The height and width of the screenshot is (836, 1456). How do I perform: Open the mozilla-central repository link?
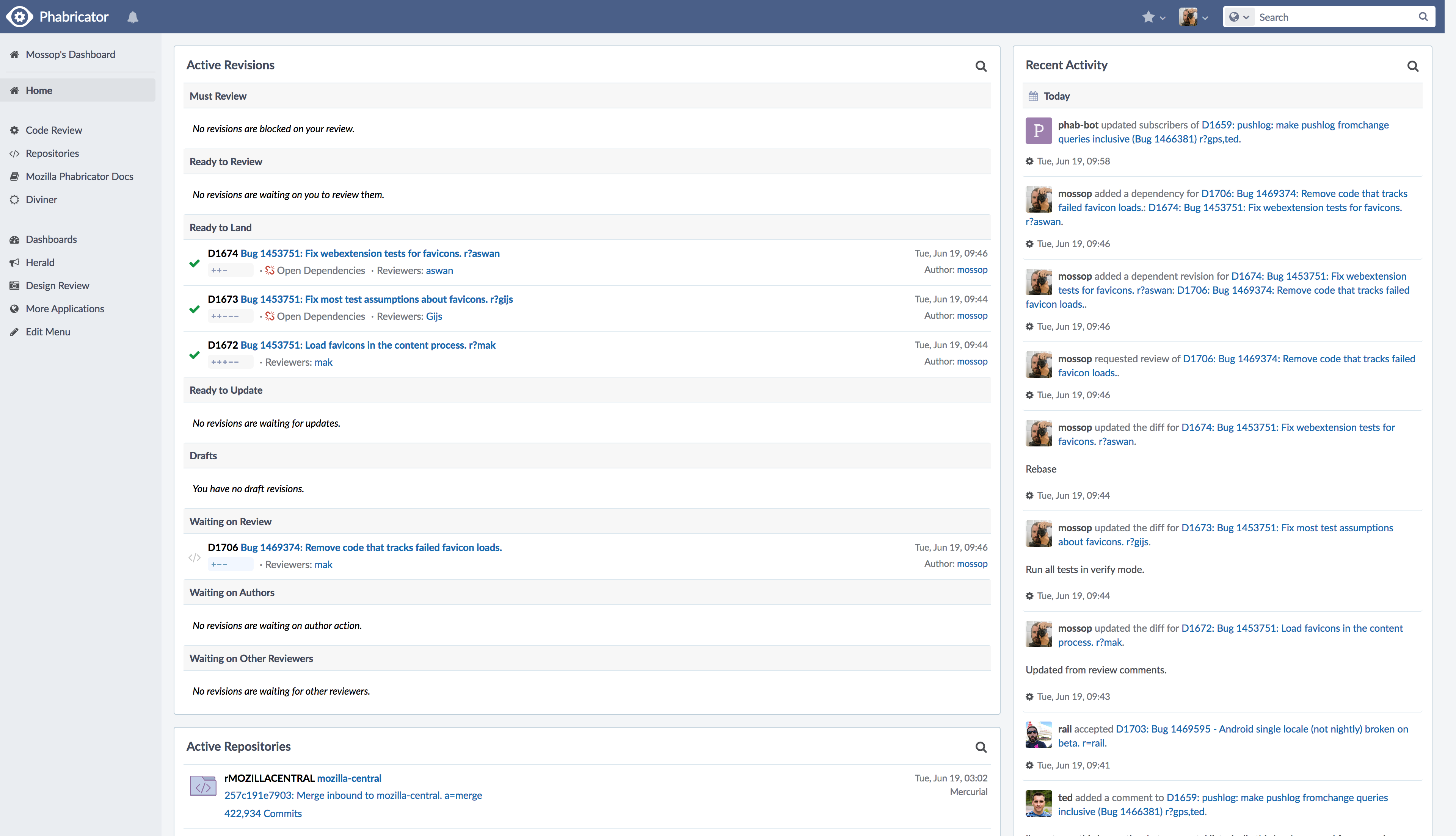(x=349, y=778)
